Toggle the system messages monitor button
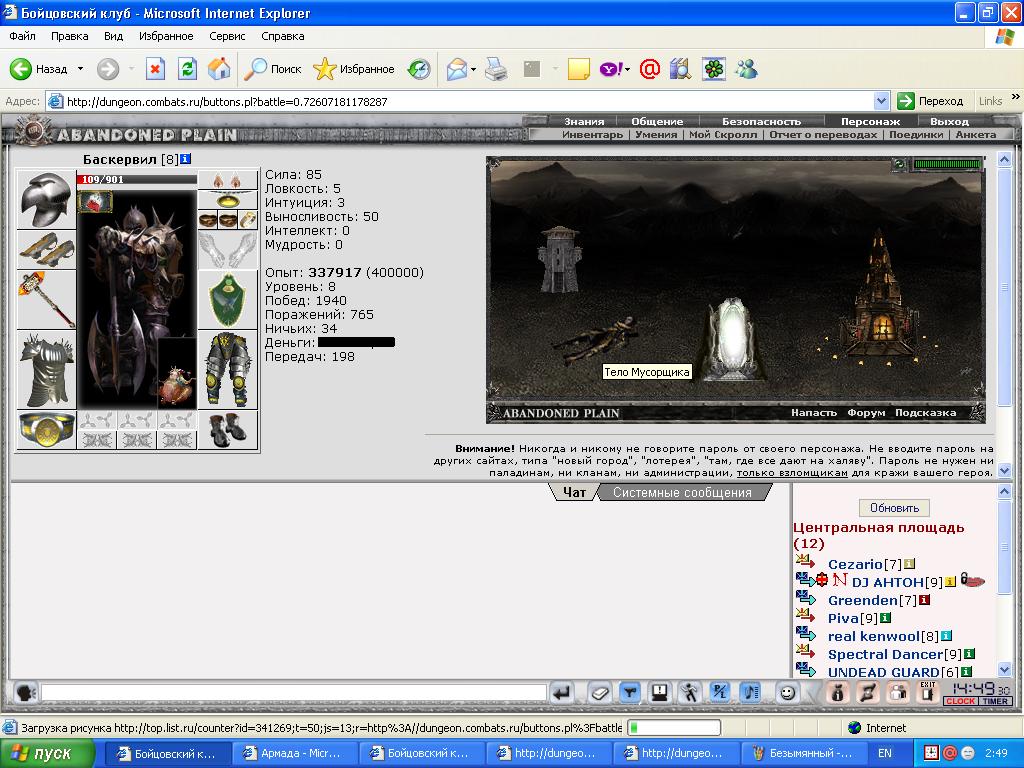1024x768 pixels. tap(660, 692)
